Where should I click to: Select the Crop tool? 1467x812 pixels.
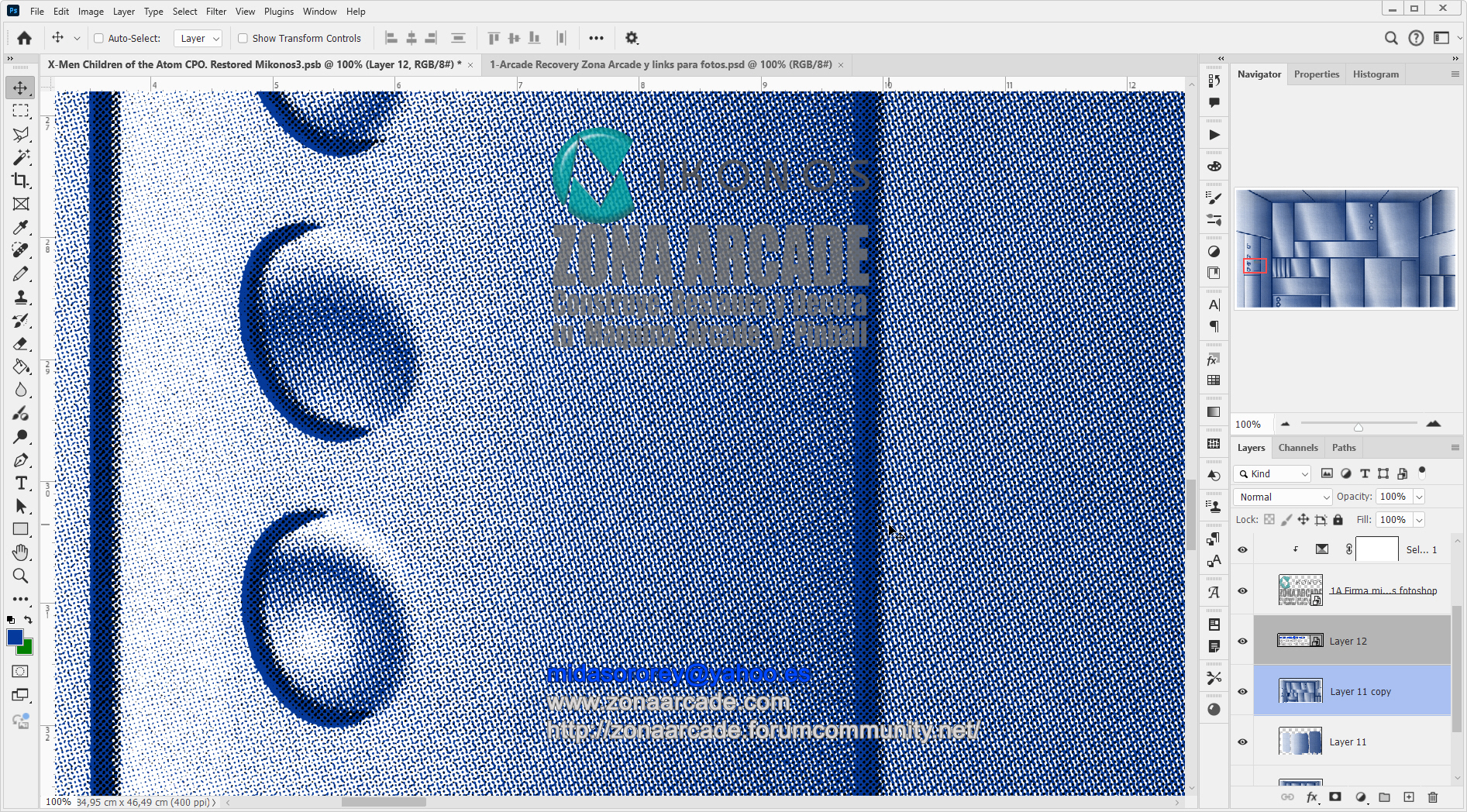coord(21,181)
